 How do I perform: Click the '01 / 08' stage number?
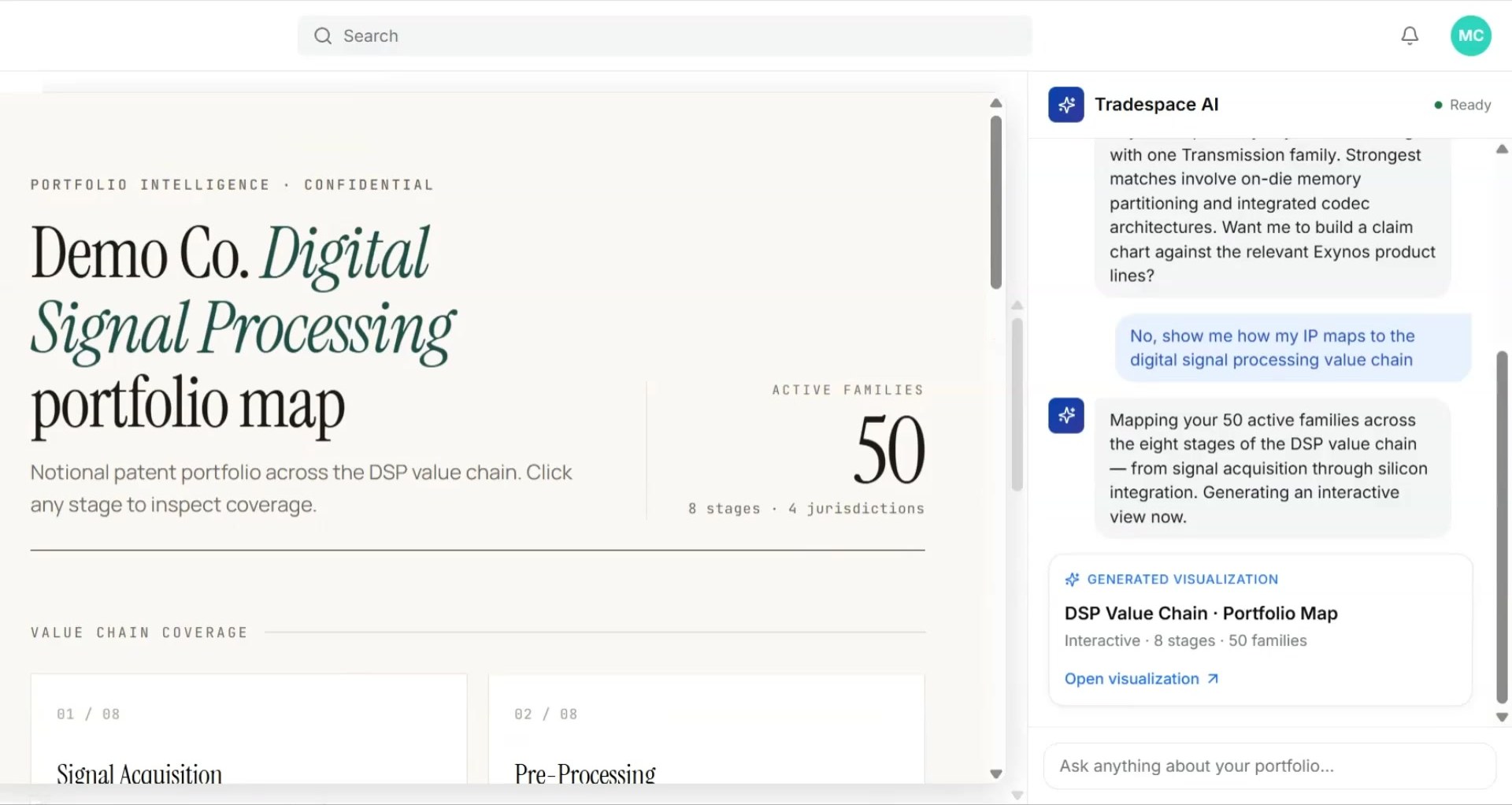tap(88, 714)
